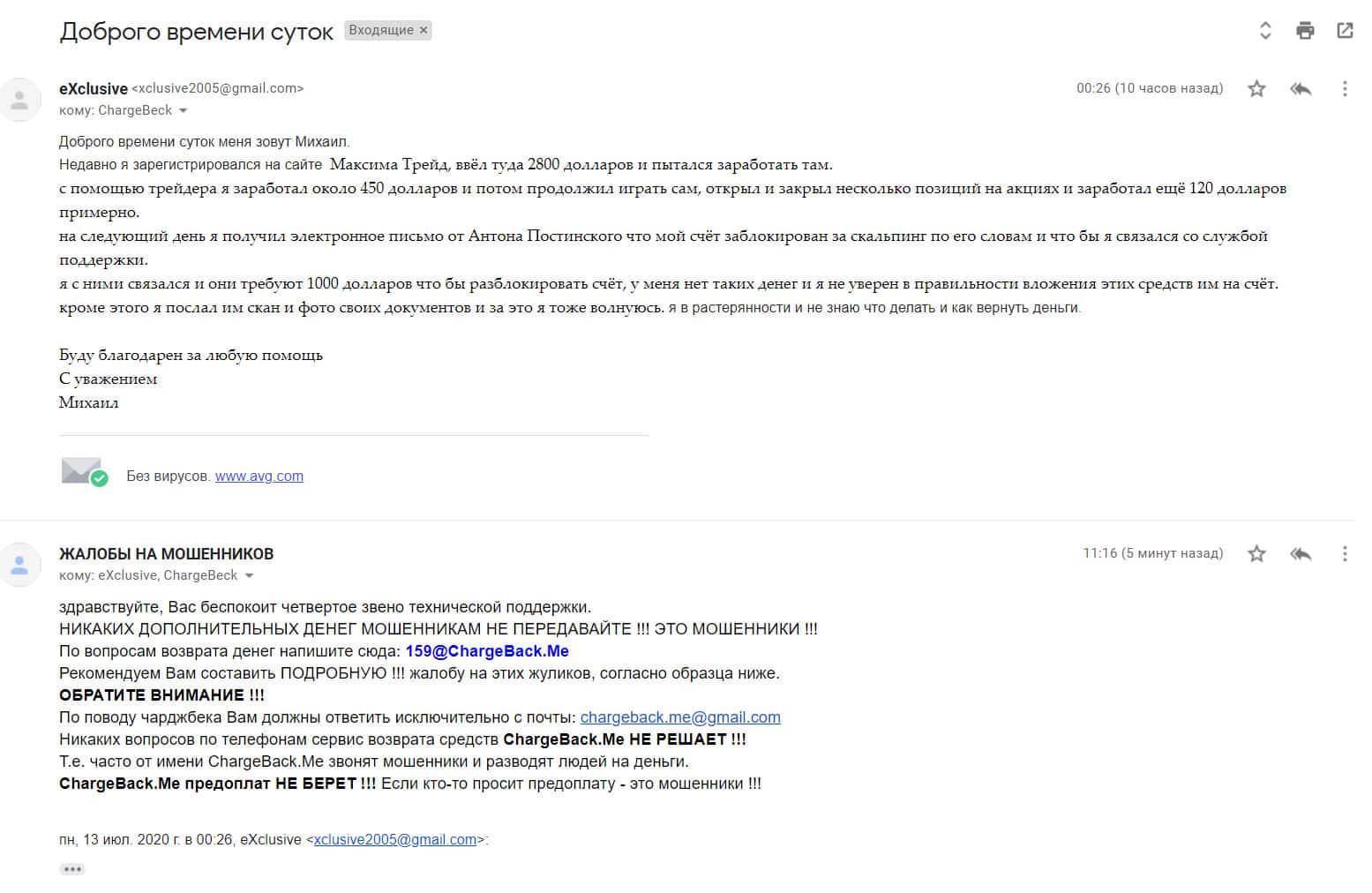1372x893 pixels.
Task: Click the ЖАЛОБЫ НА МОШЕННИКОВ sender avatar
Action: 19,564
